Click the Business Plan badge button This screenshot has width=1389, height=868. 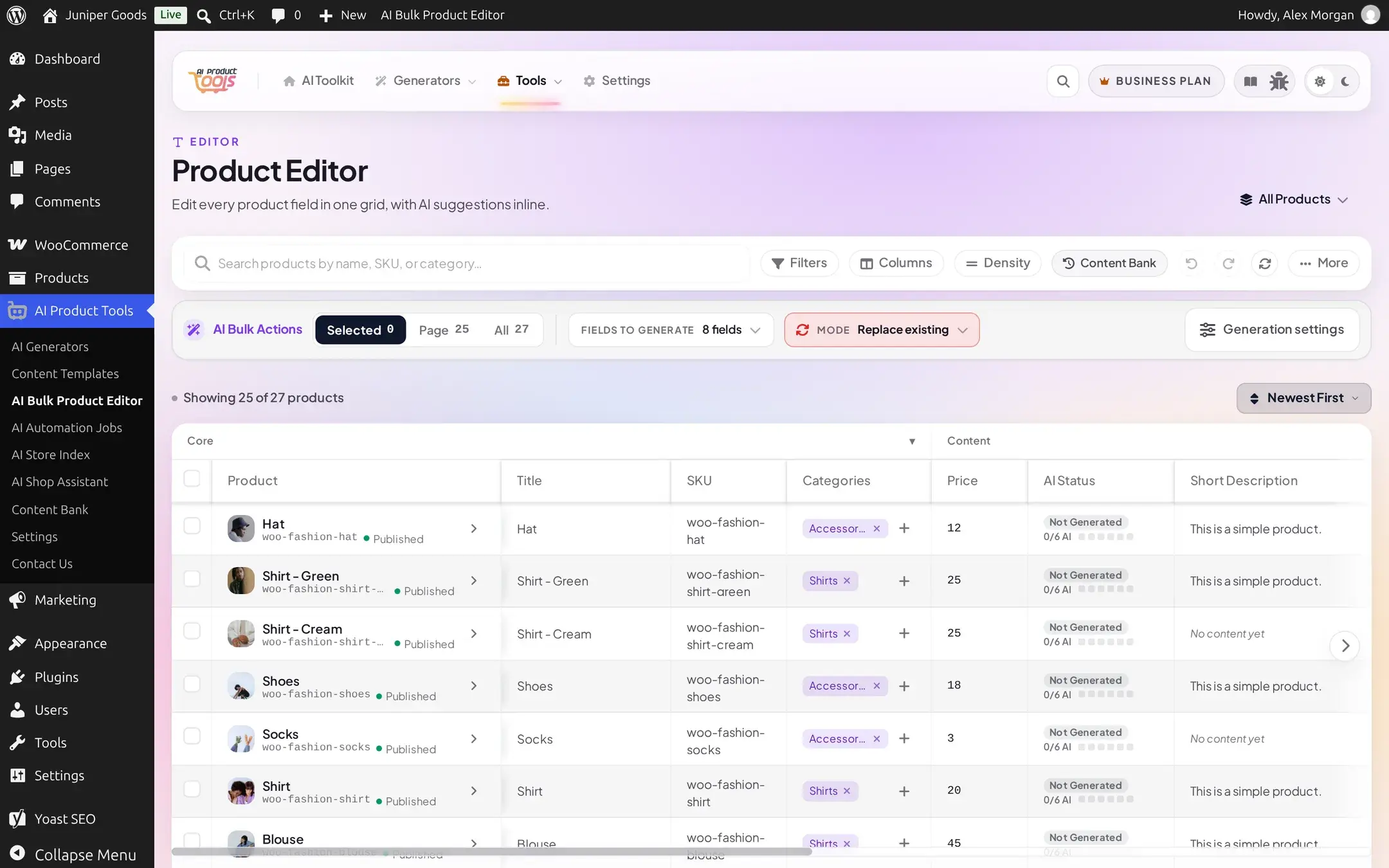tap(1156, 81)
